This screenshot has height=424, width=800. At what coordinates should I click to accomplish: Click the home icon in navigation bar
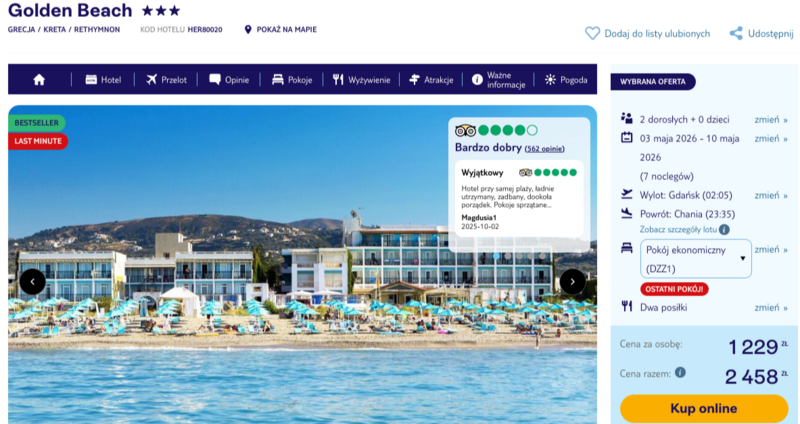[39, 80]
